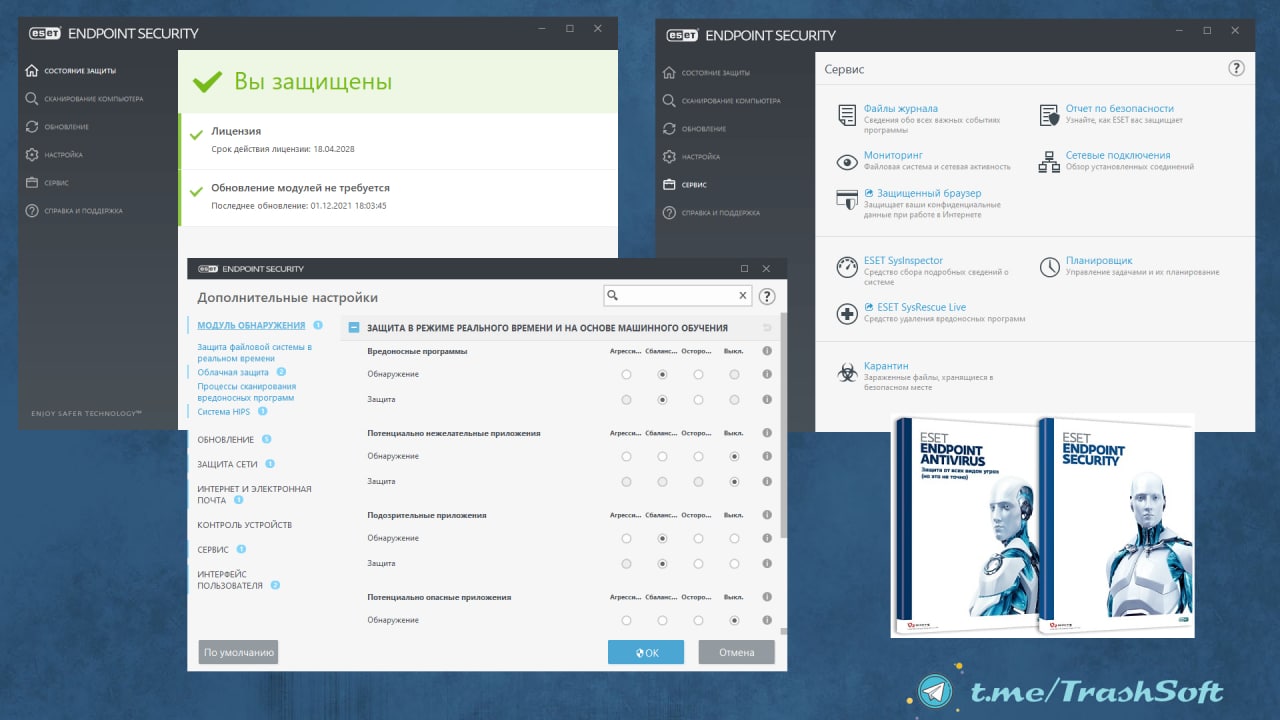The width and height of the screenshot is (1280, 720).
Task: Open Система HIPS settings
Action: point(224,411)
